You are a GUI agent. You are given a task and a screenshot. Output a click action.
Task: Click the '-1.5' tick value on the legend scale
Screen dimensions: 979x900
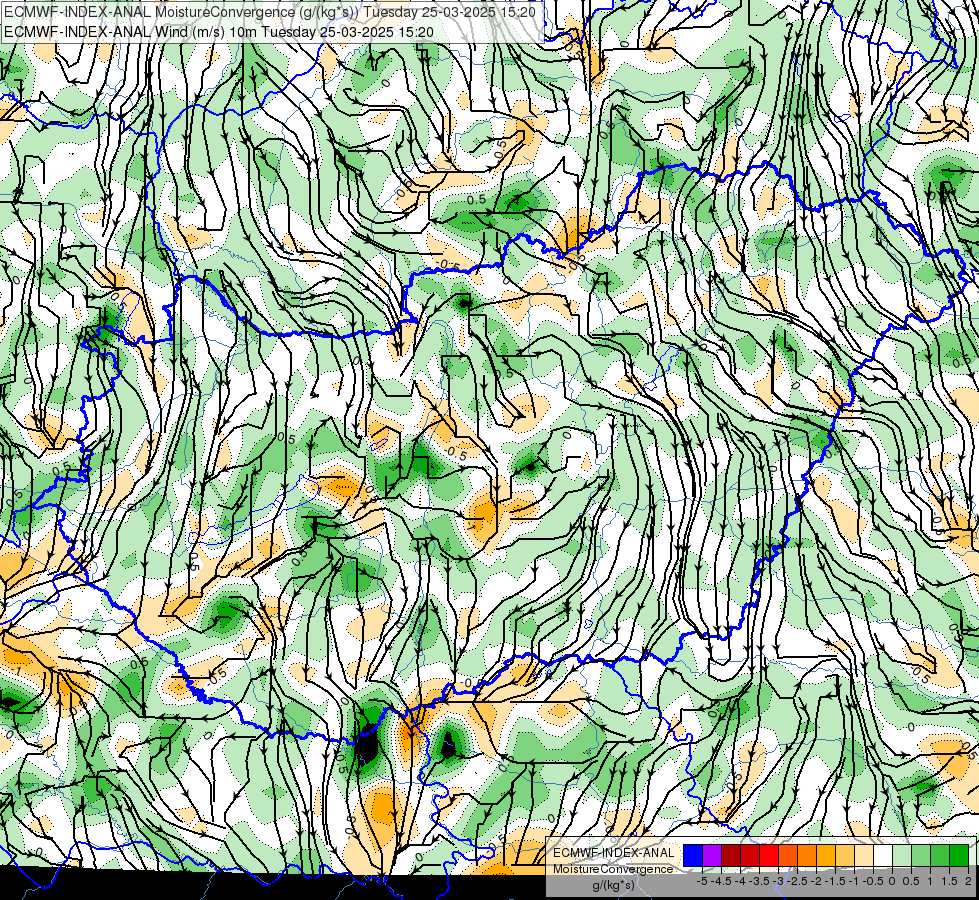pyautogui.click(x=835, y=881)
